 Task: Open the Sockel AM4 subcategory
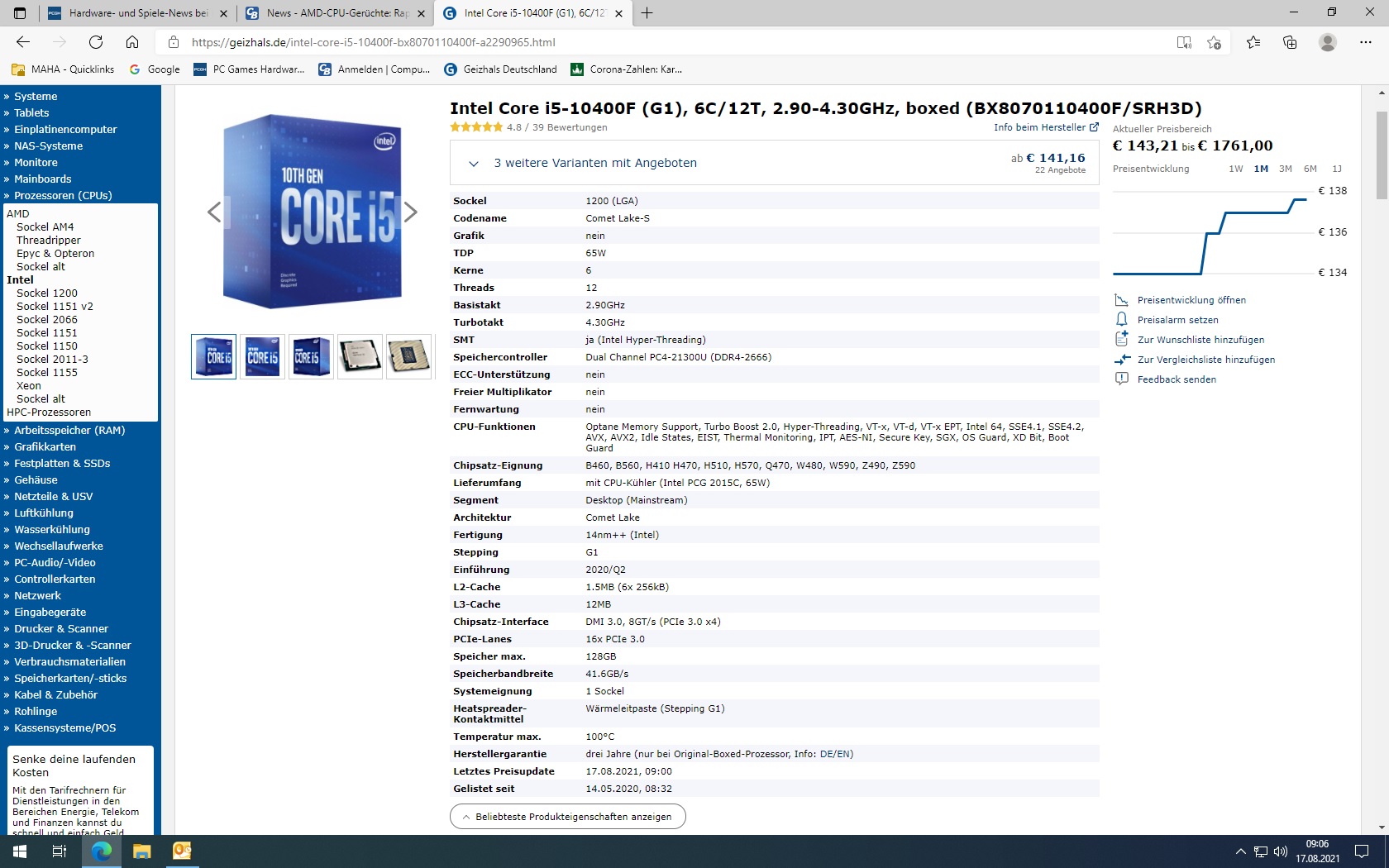click(x=45, y=227)
